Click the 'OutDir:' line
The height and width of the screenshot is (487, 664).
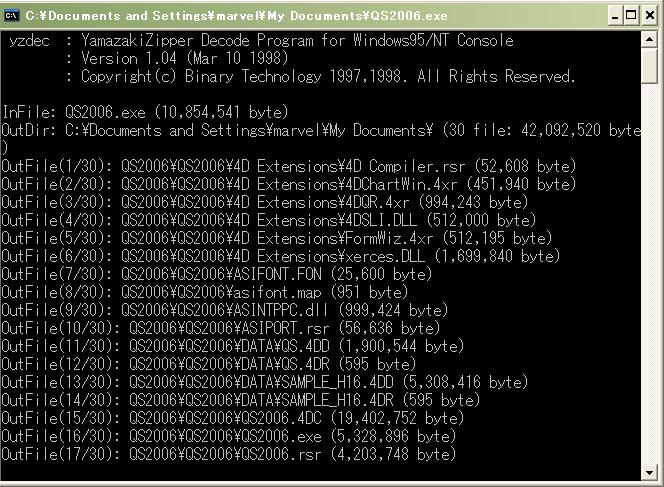(322, 130)
